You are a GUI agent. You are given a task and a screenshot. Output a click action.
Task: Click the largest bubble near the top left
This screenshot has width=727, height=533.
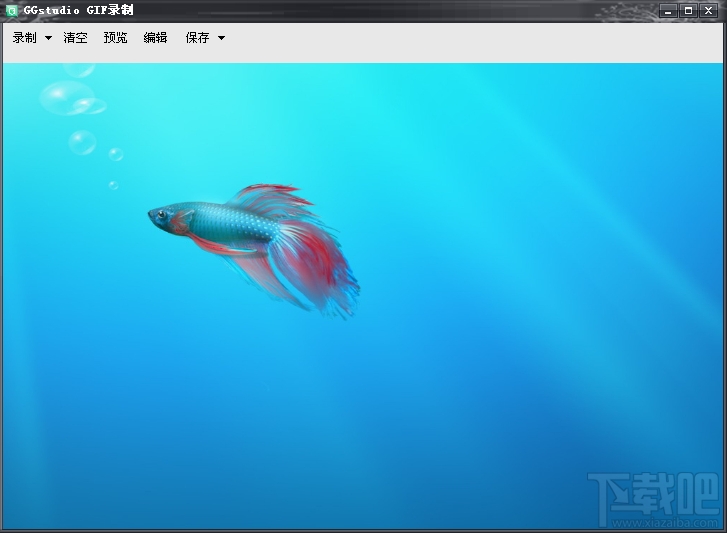67,97
